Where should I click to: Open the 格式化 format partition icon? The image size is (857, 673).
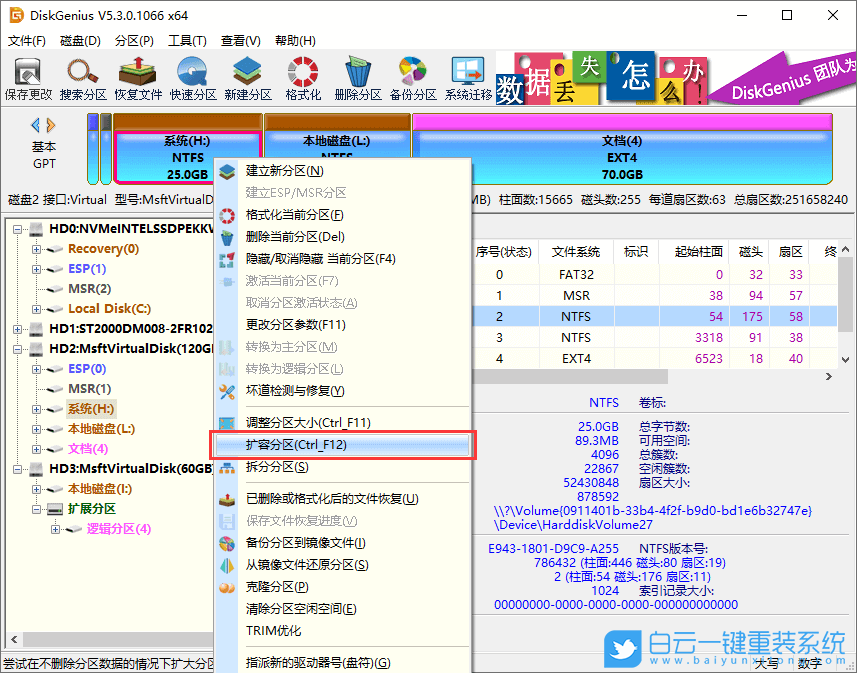point(302,77)
